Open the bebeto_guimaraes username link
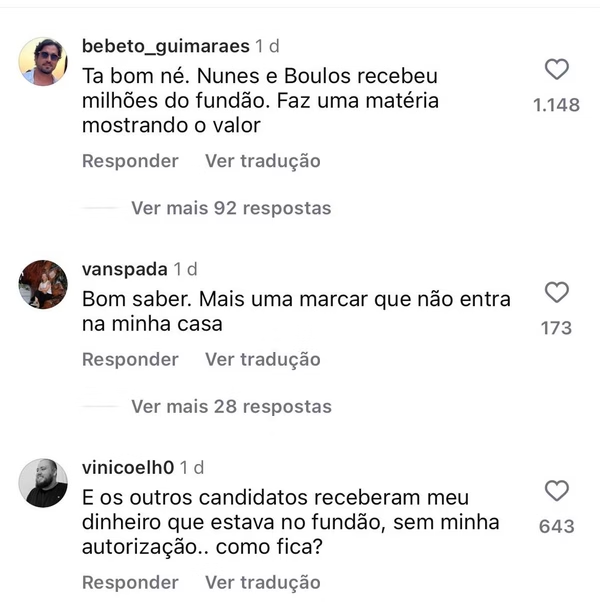 (x=165, y=46)
